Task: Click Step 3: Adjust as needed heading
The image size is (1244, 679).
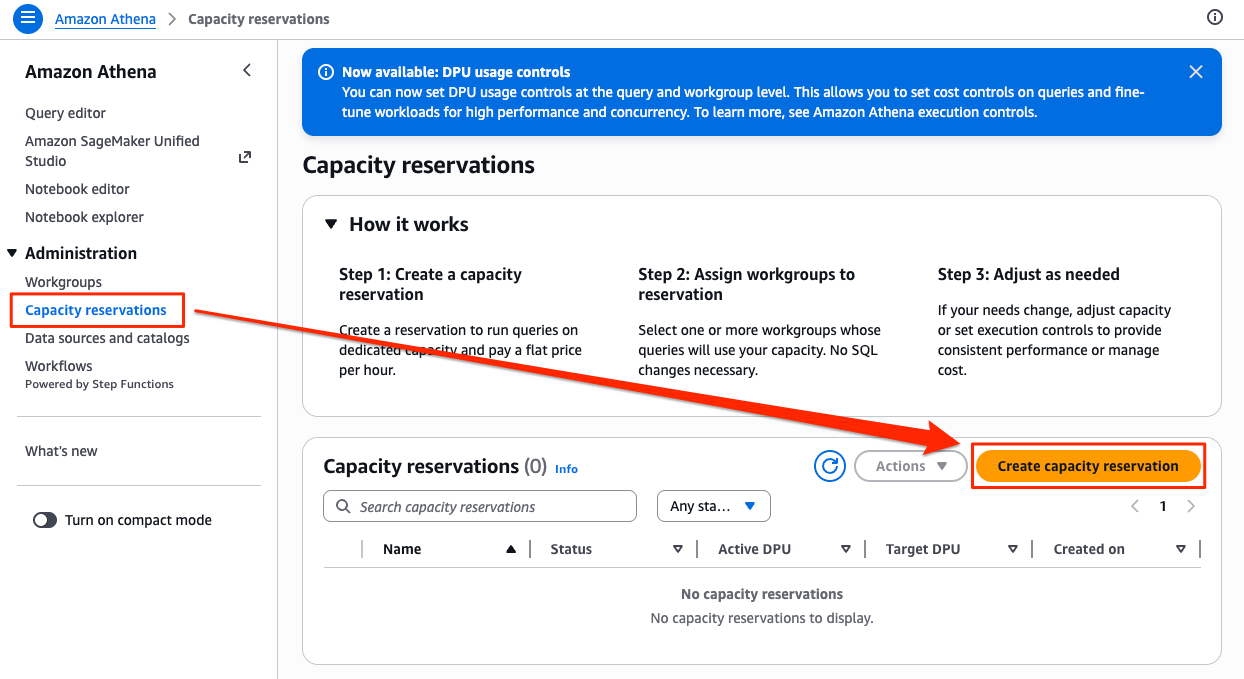Action: (x=1029, y=274)
